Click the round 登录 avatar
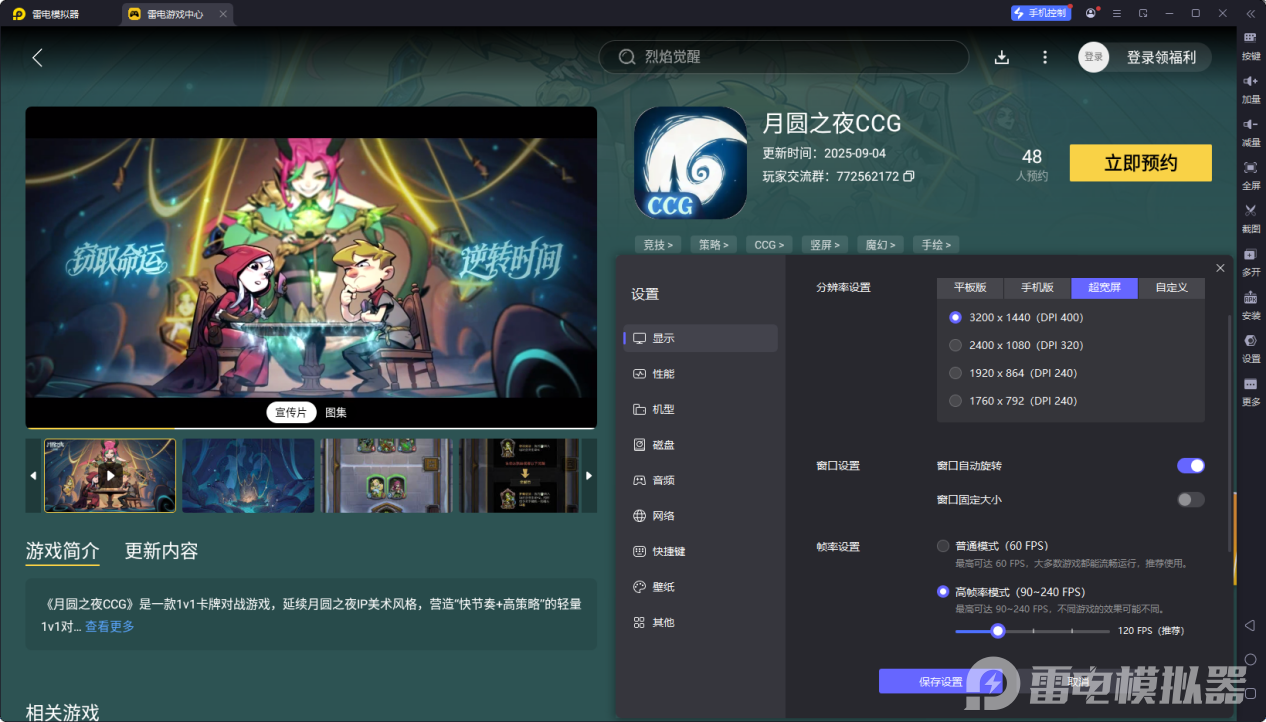 (x=1094, y=57)
